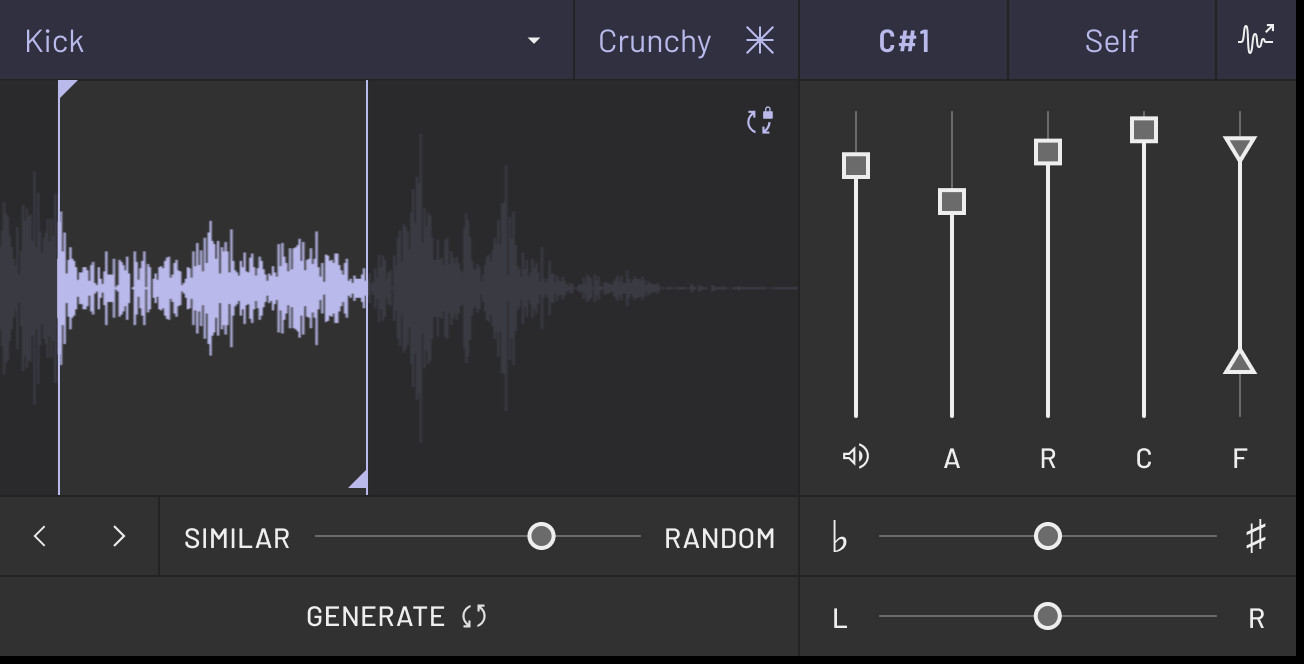This screenshot has width=1304, height=664.
Task: Open the Crunchy style selector
Action: point(655,41)
